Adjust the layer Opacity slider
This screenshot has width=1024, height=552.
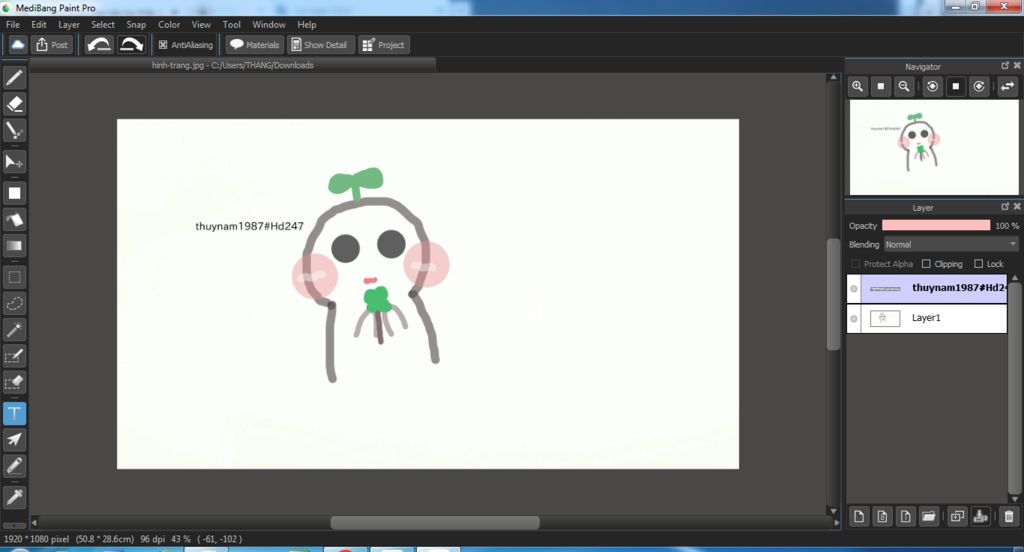(x=936, y=225)
